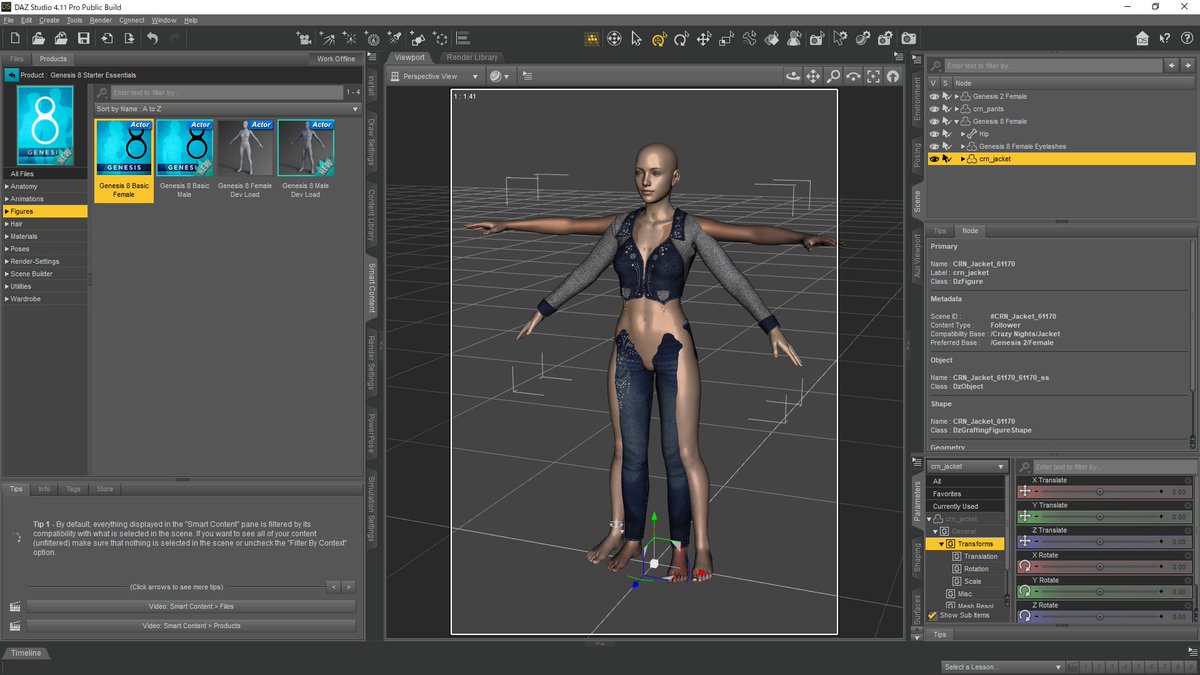
Task: Click the X Translate slider handle
Action: click(1100, 492)
